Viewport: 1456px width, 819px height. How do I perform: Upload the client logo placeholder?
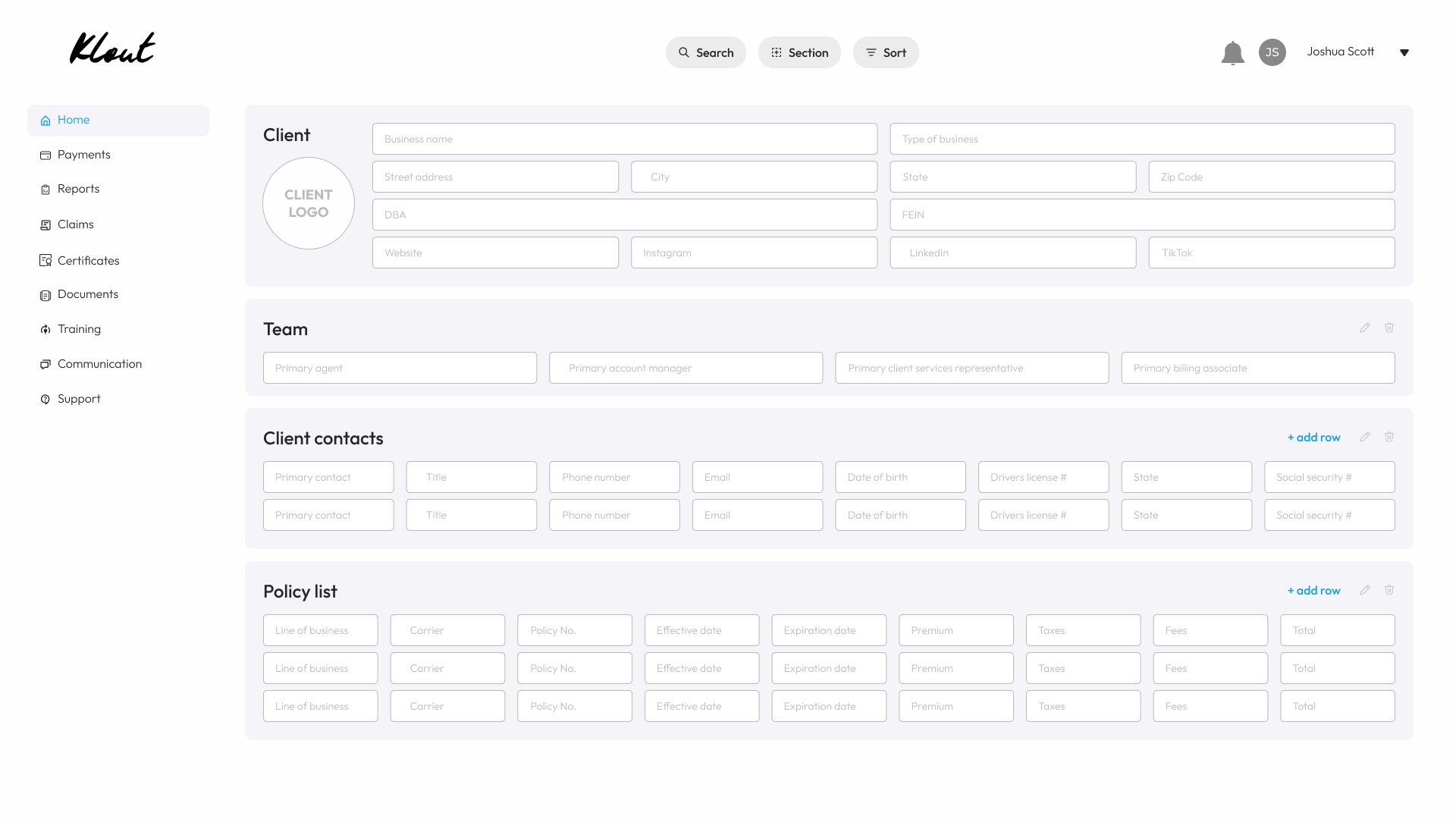pyautogui.click(x=309, y=203)
